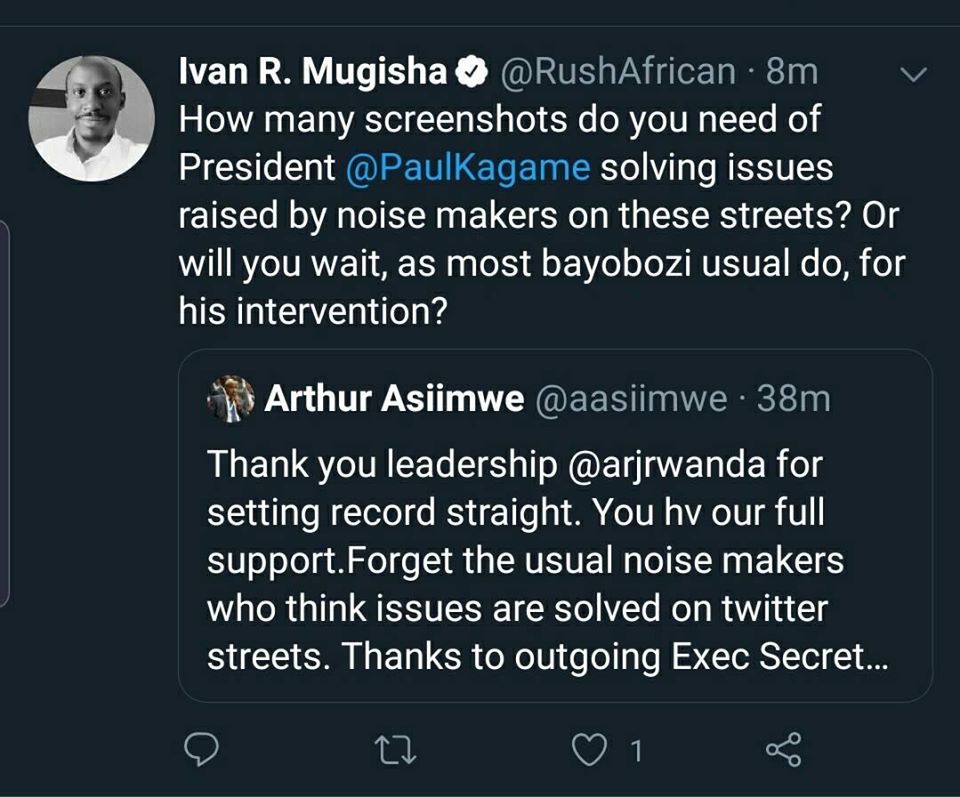Open share options via share icon

pyautogui.click(x=784, y=749)
